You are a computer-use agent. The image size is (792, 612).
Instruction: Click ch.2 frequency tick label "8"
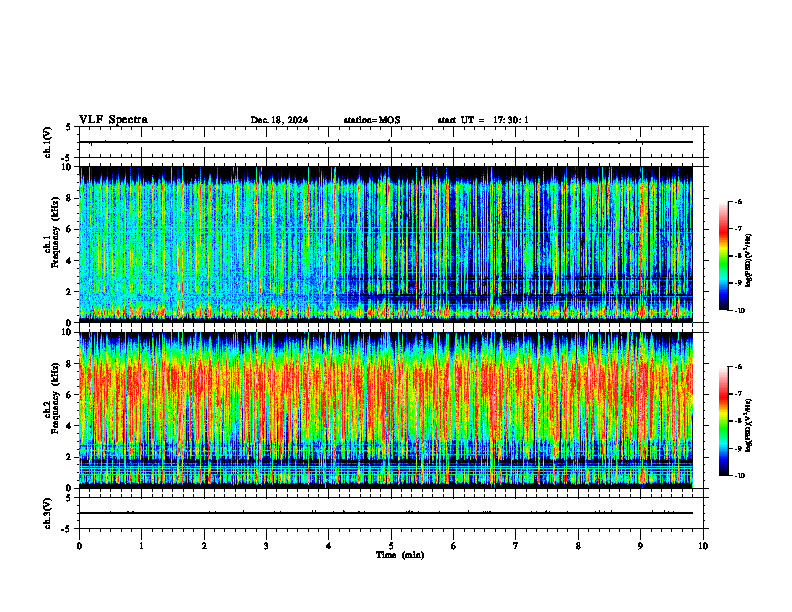coord(70,364)
